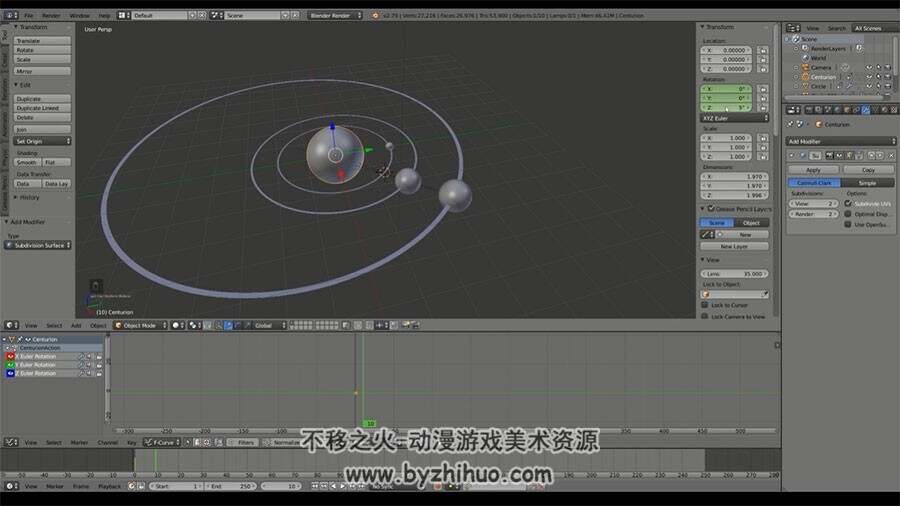Screen dimensions: 900x506
Task: Open the Object Mode dropdown
Action: (141, 325)
